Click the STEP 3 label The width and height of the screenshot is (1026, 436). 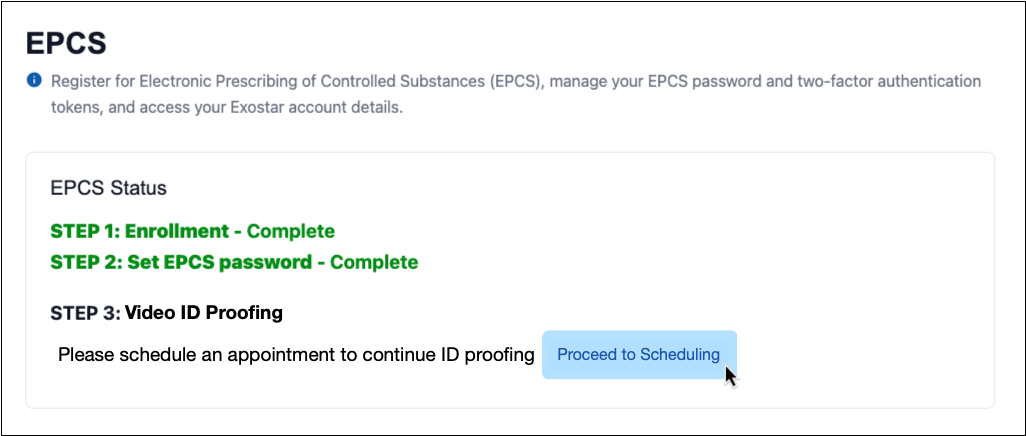(x=84, y=313)
